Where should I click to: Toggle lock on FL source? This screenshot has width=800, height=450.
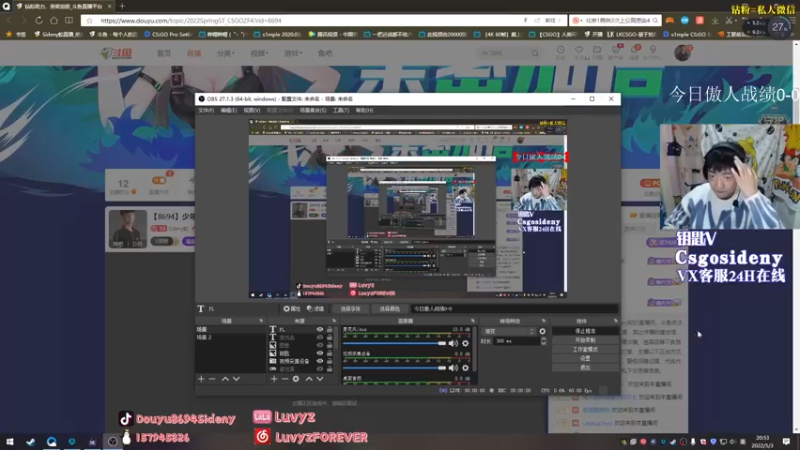(329, 330)
